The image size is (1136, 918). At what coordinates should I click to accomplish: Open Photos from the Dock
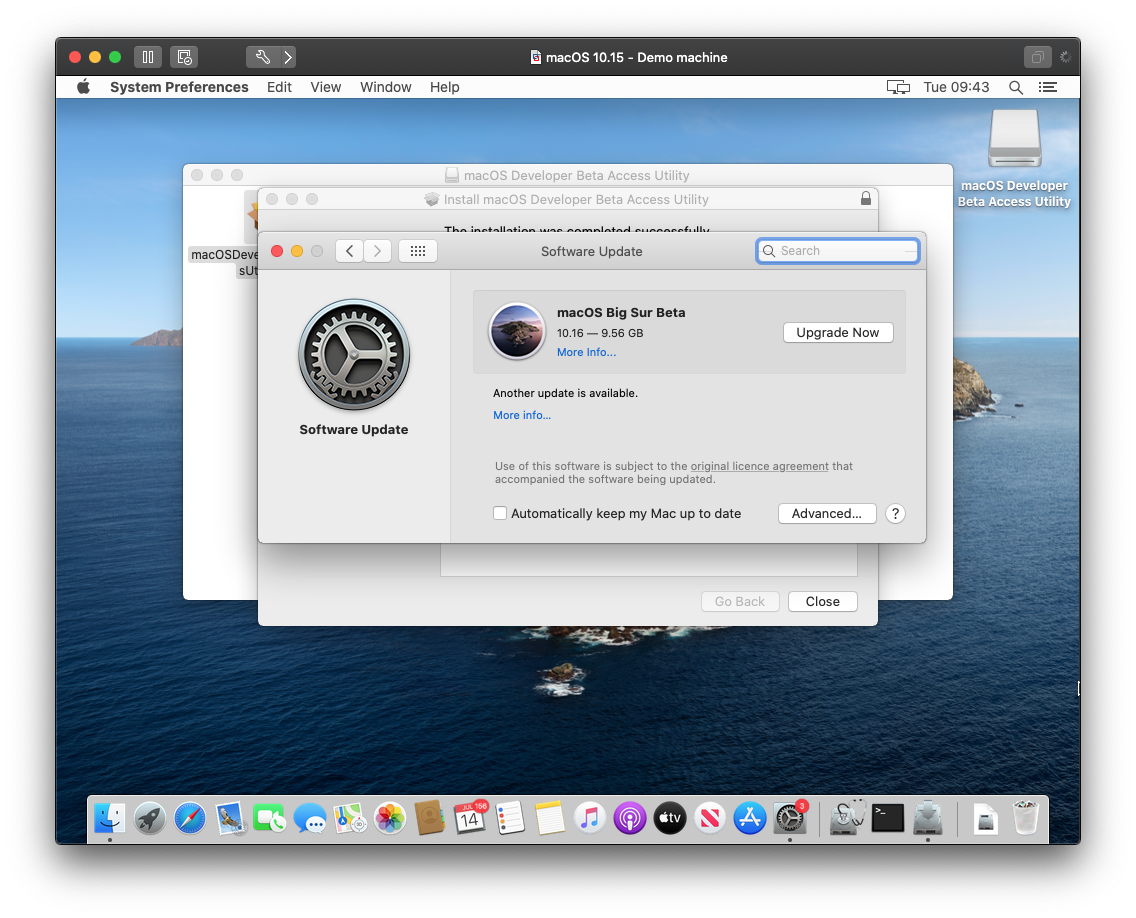tap(390, 819)
